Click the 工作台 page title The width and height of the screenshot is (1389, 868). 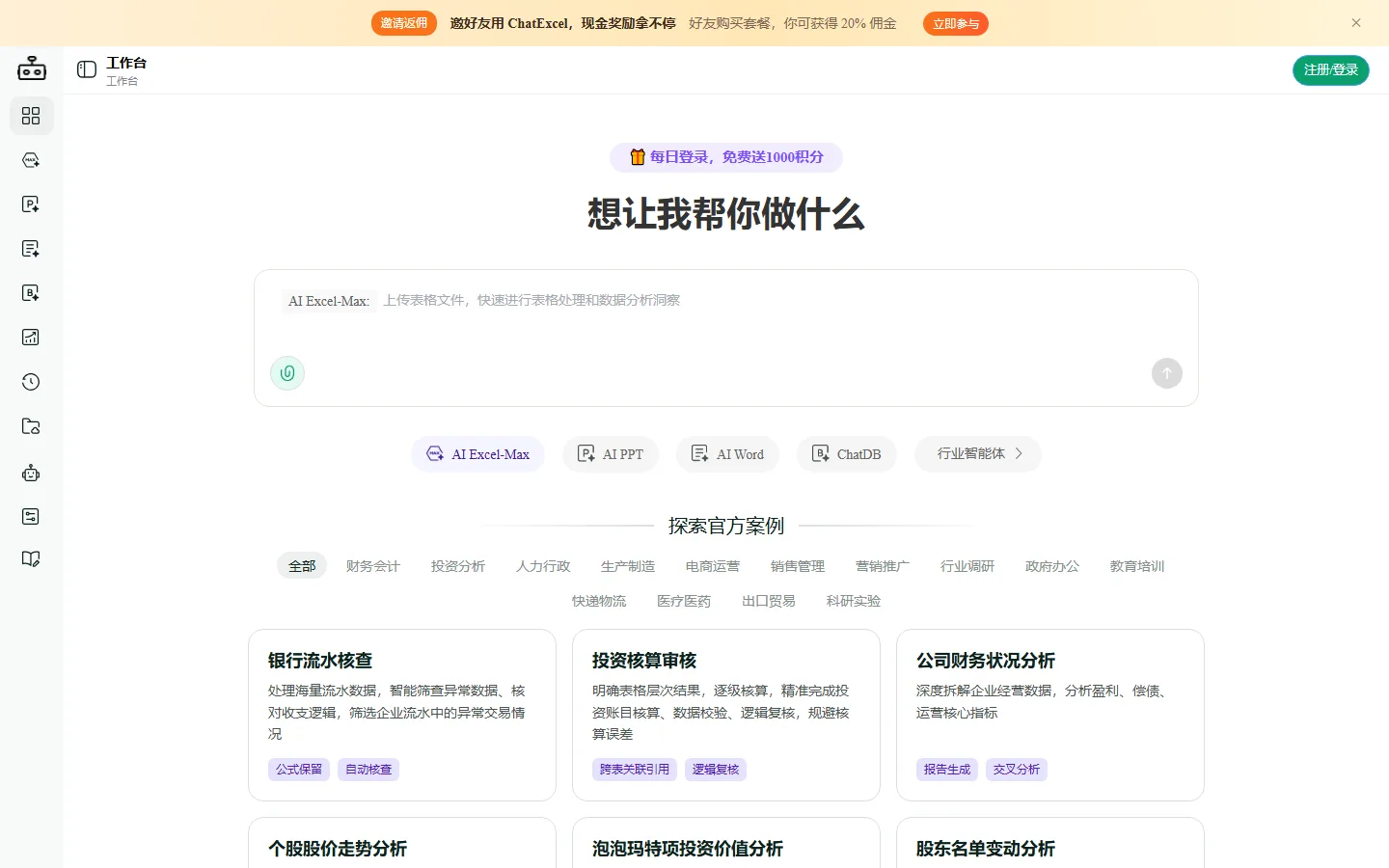pyautogui.click(x=126, y=63)
